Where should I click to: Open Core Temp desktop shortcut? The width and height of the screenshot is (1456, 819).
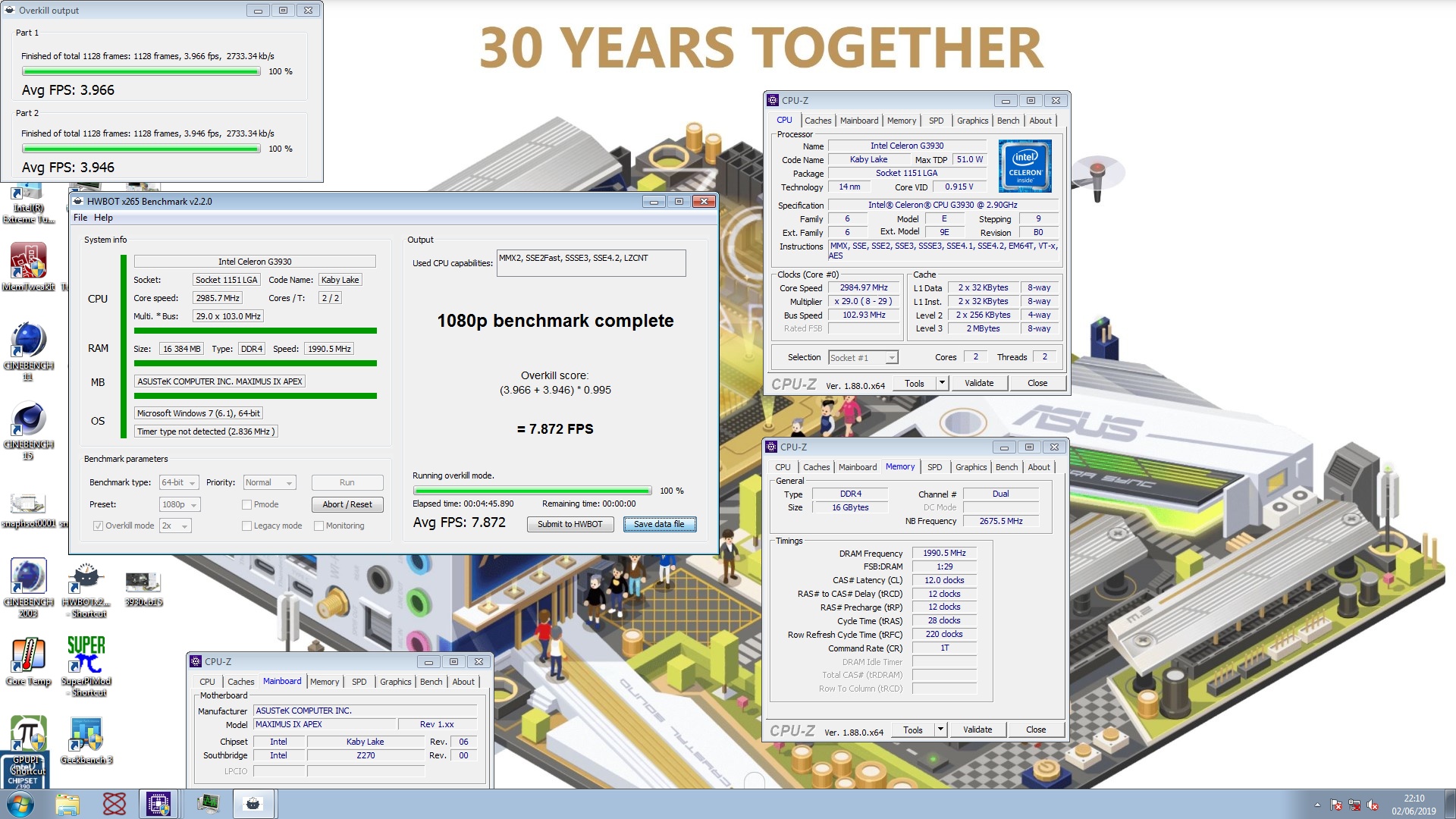click(28, 661)
